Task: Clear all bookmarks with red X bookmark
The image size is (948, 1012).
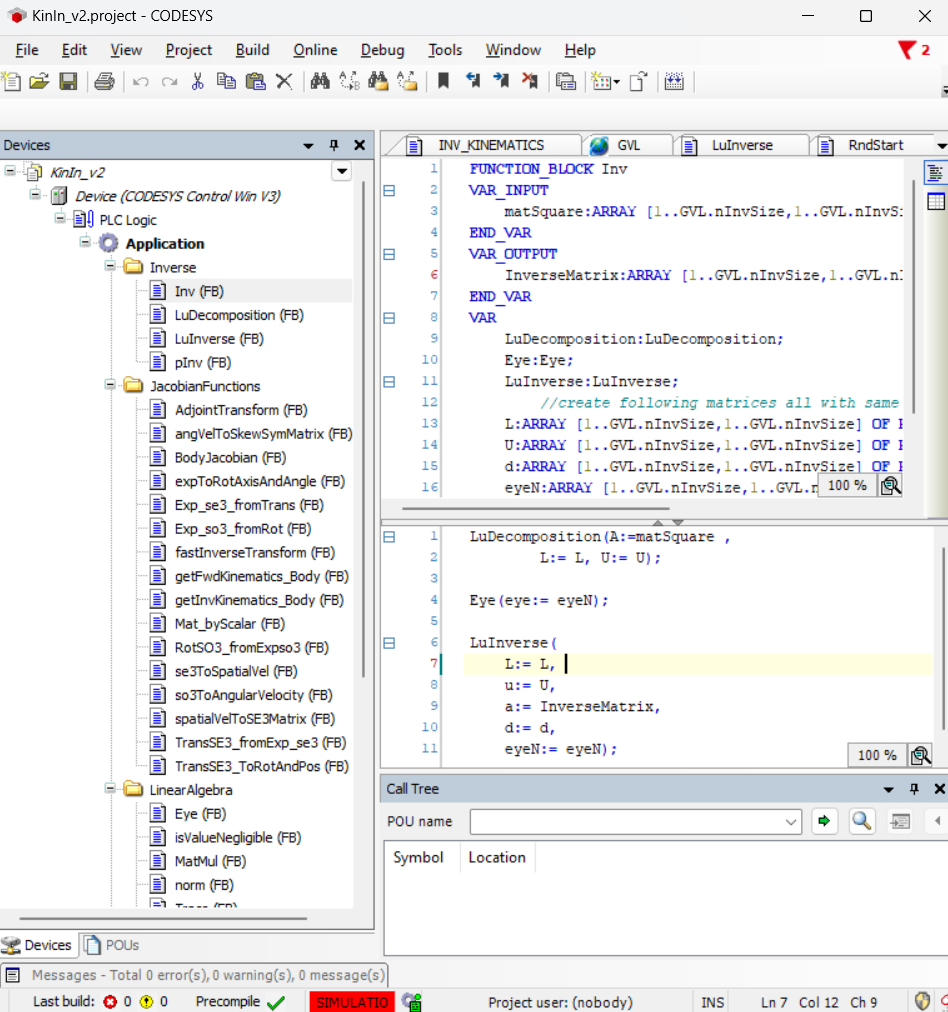Action: [x=530, y=81]
